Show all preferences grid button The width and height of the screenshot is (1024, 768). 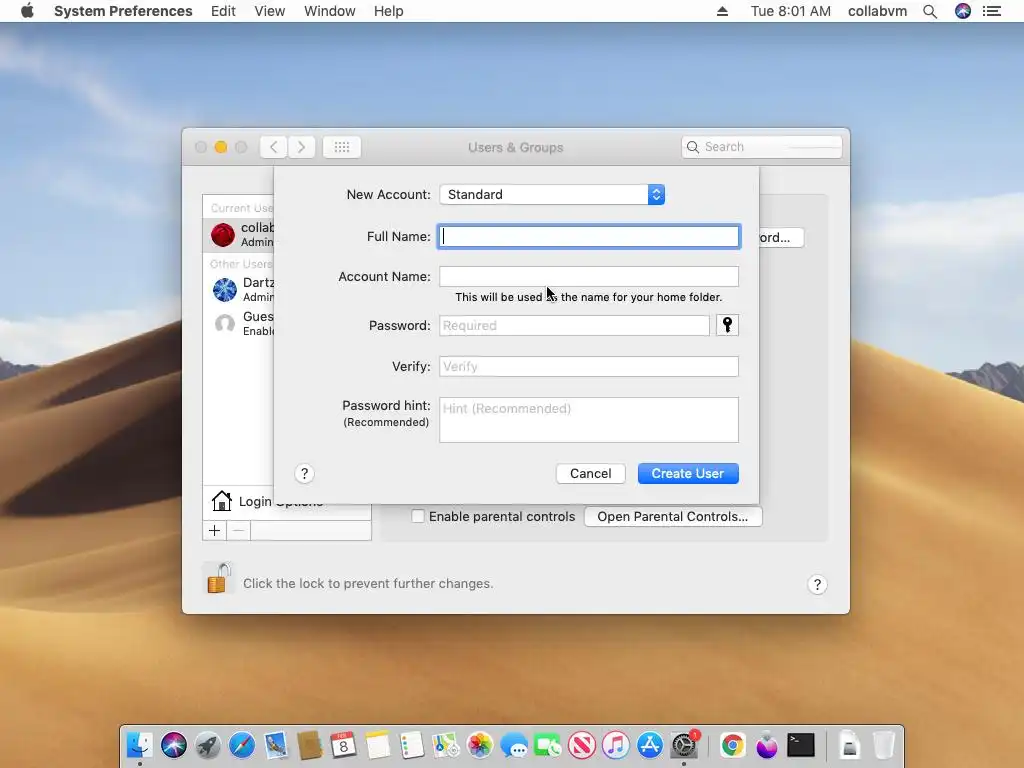[342, 147]
